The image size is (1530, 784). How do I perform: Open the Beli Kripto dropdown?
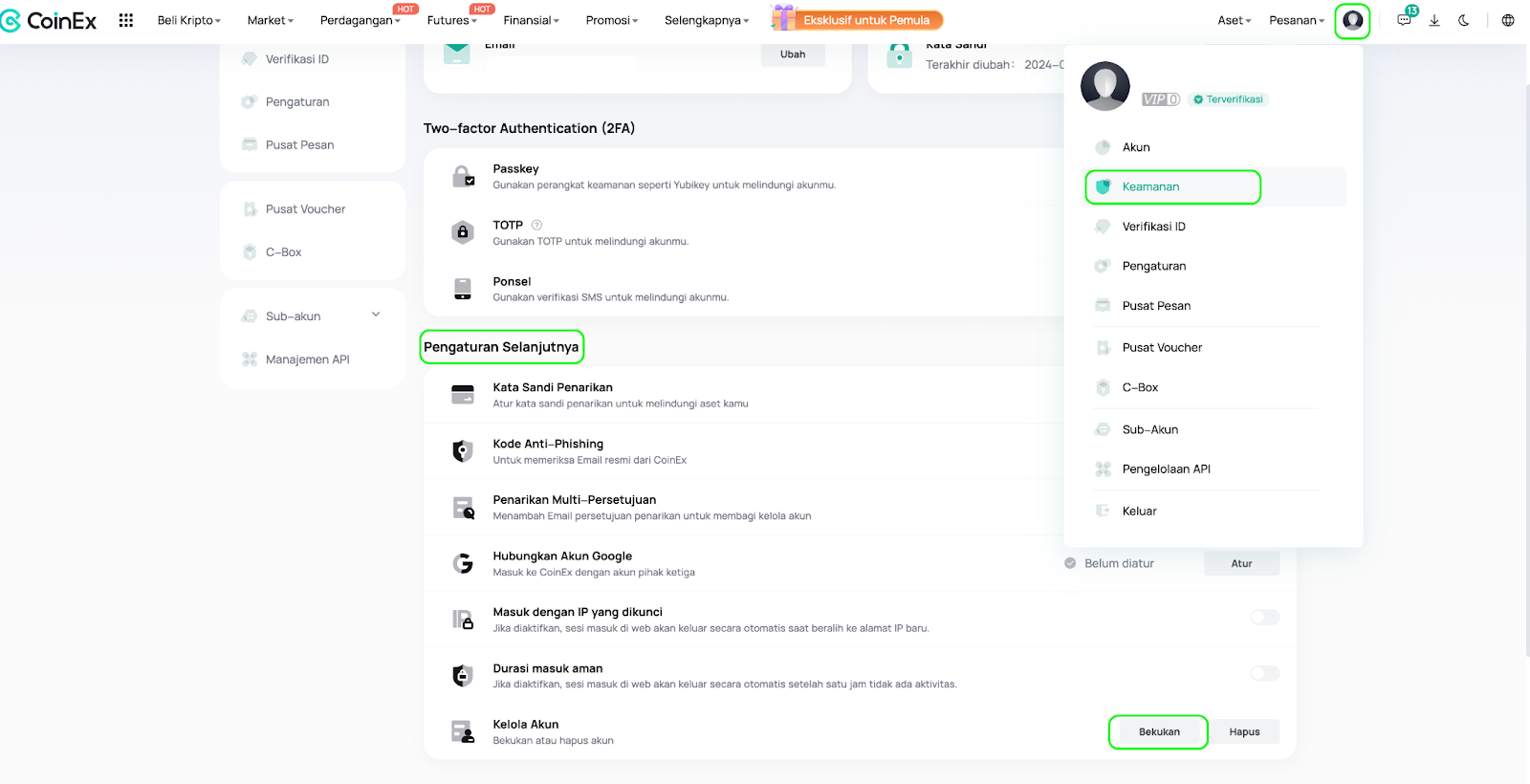(188, 20)
